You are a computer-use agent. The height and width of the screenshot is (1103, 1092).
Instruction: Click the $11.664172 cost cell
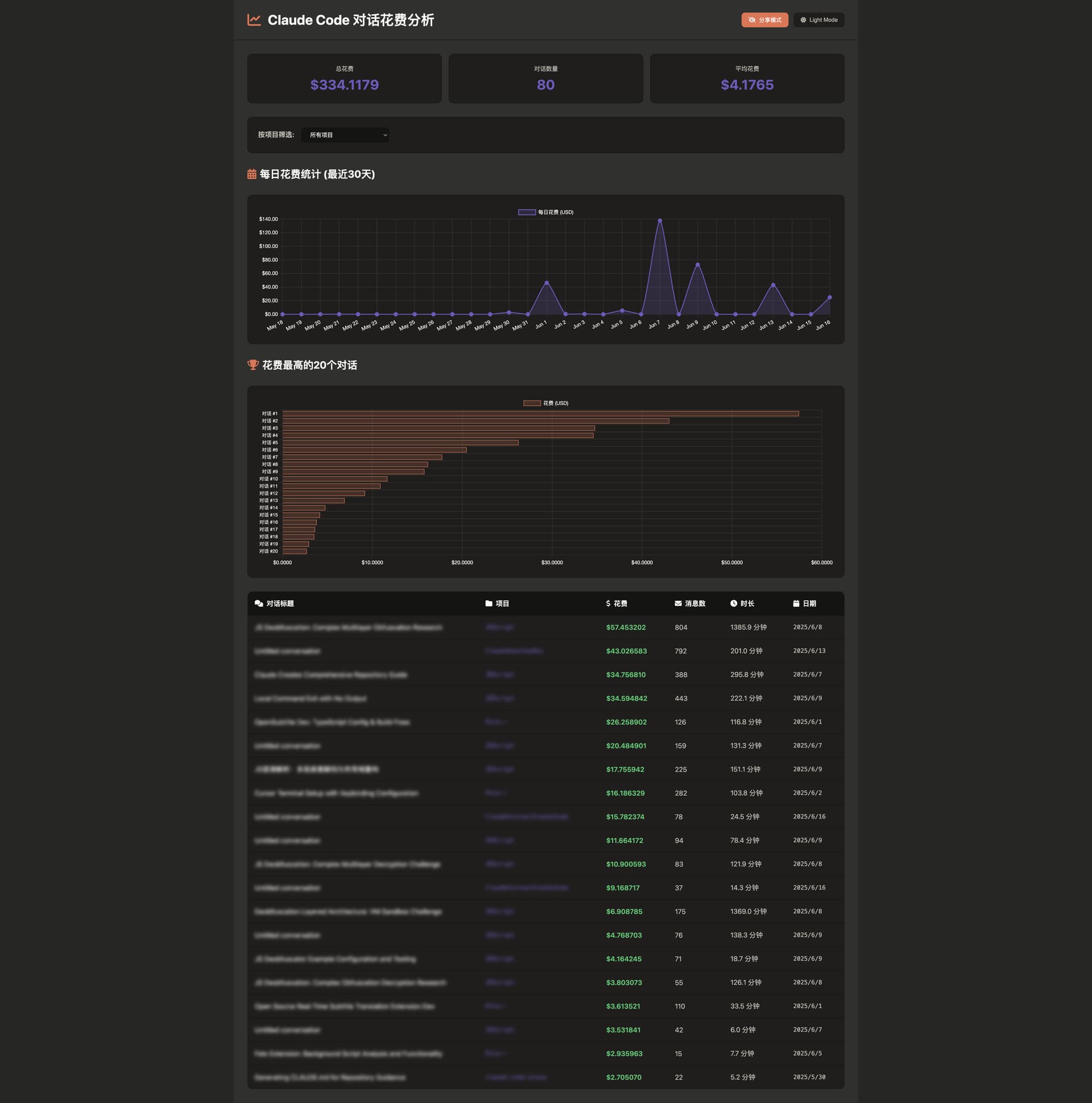(x=624, y=840)
